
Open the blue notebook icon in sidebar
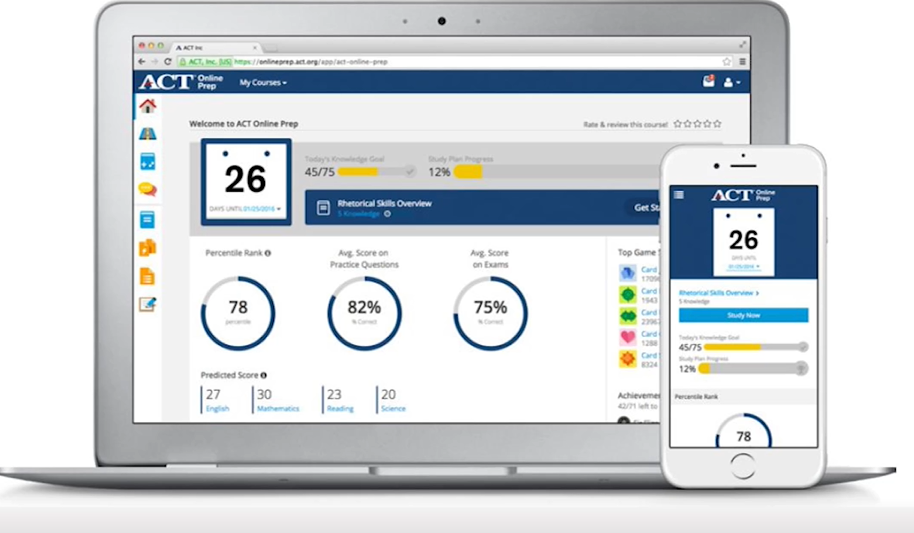point(147,220)
